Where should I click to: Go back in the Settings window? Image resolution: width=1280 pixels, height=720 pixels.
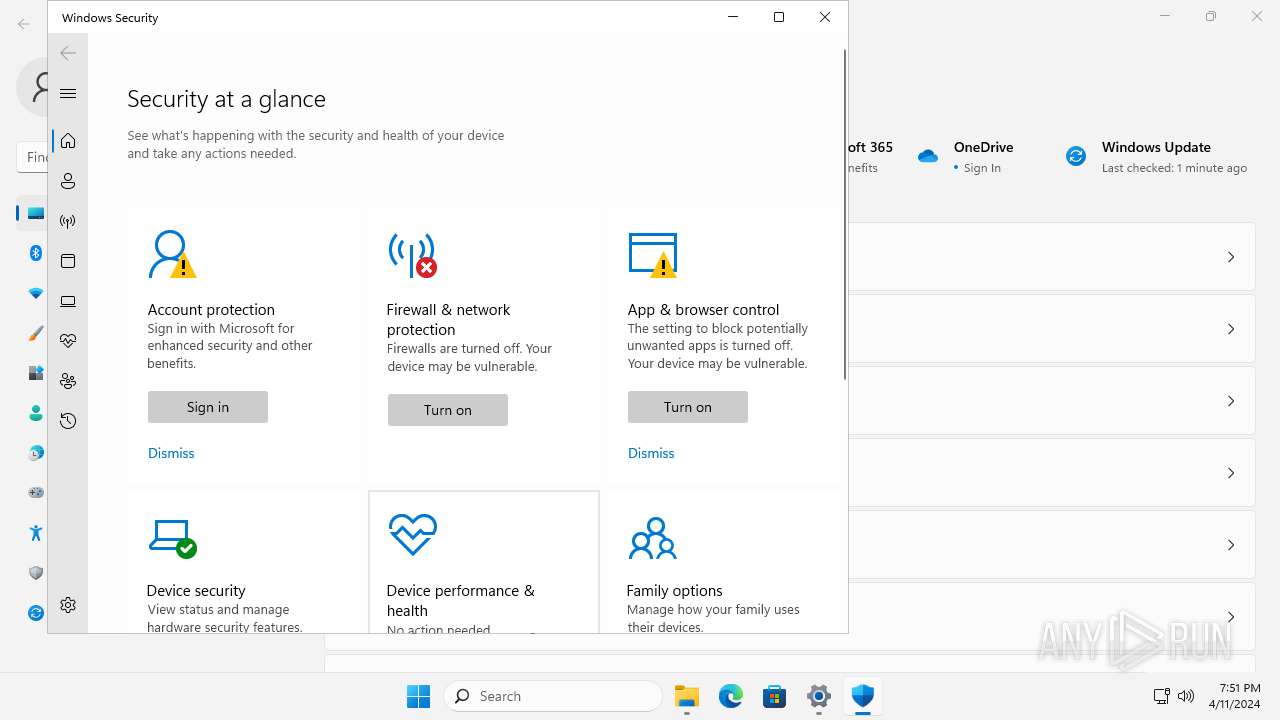[24, 23]
